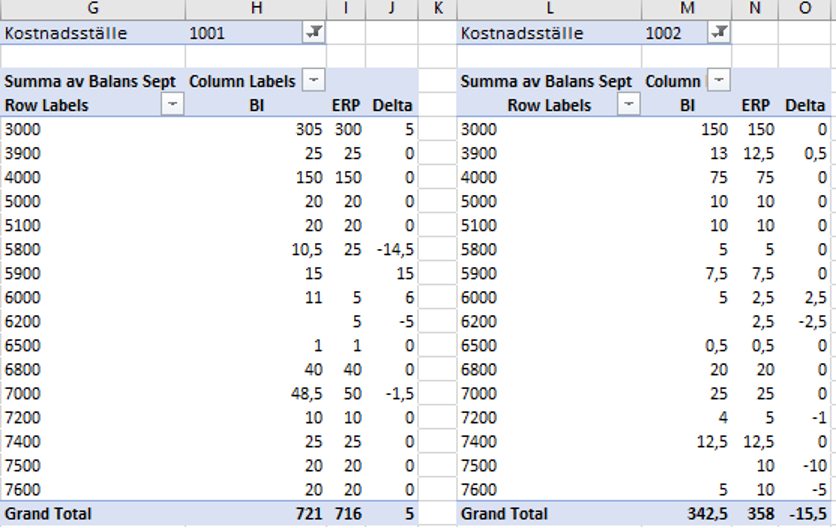Image resolution: width=836 pixels, height=528 pixels.
Task: Select the ERP column header in right pivot
Action: [756, 105]
